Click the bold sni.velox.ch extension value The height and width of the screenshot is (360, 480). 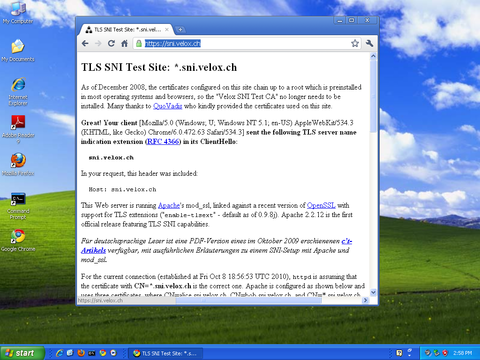111,157
